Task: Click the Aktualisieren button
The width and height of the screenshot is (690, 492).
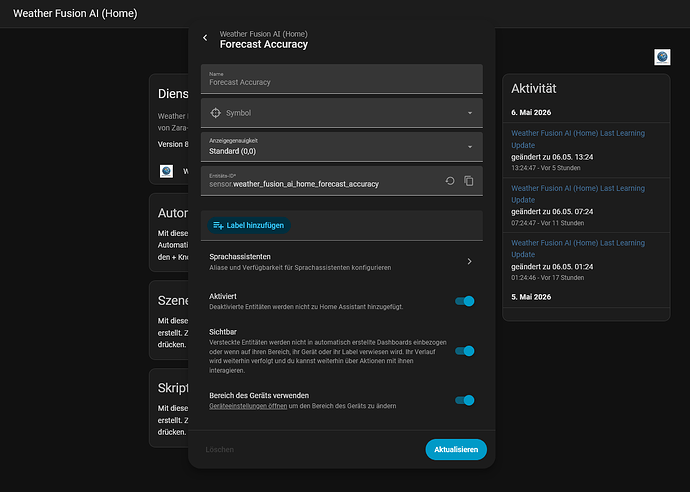Action: (456, 449)
